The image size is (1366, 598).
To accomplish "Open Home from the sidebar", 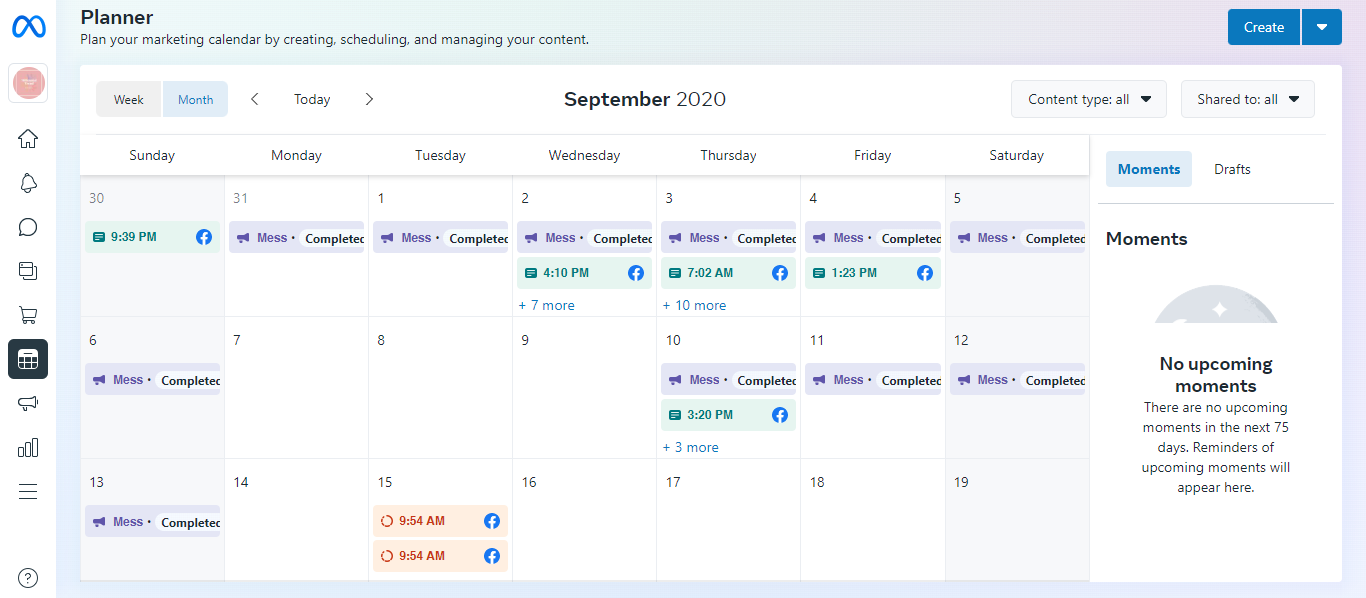I will [x=28, y=139].
